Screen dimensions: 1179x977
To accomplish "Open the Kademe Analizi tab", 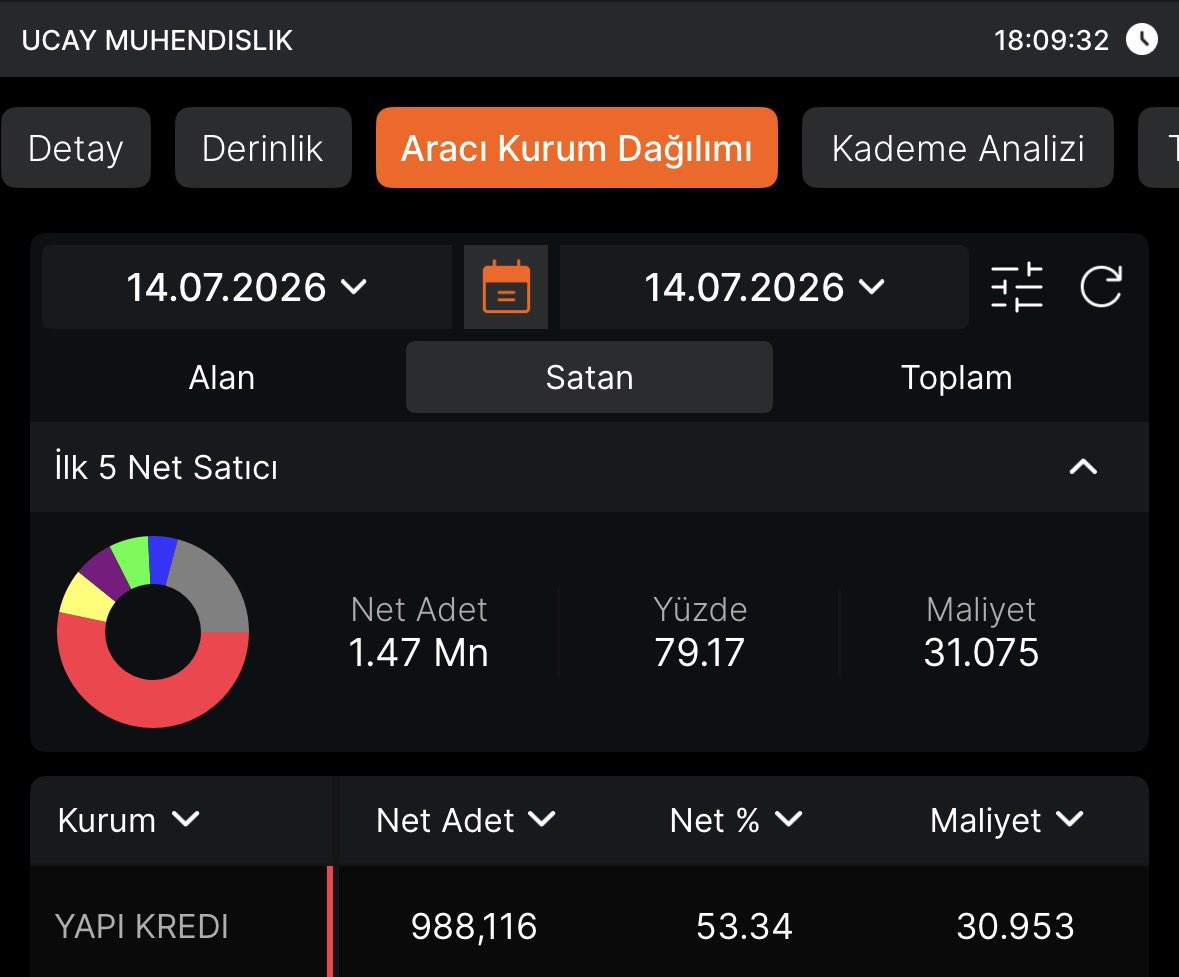I will 958,147.
